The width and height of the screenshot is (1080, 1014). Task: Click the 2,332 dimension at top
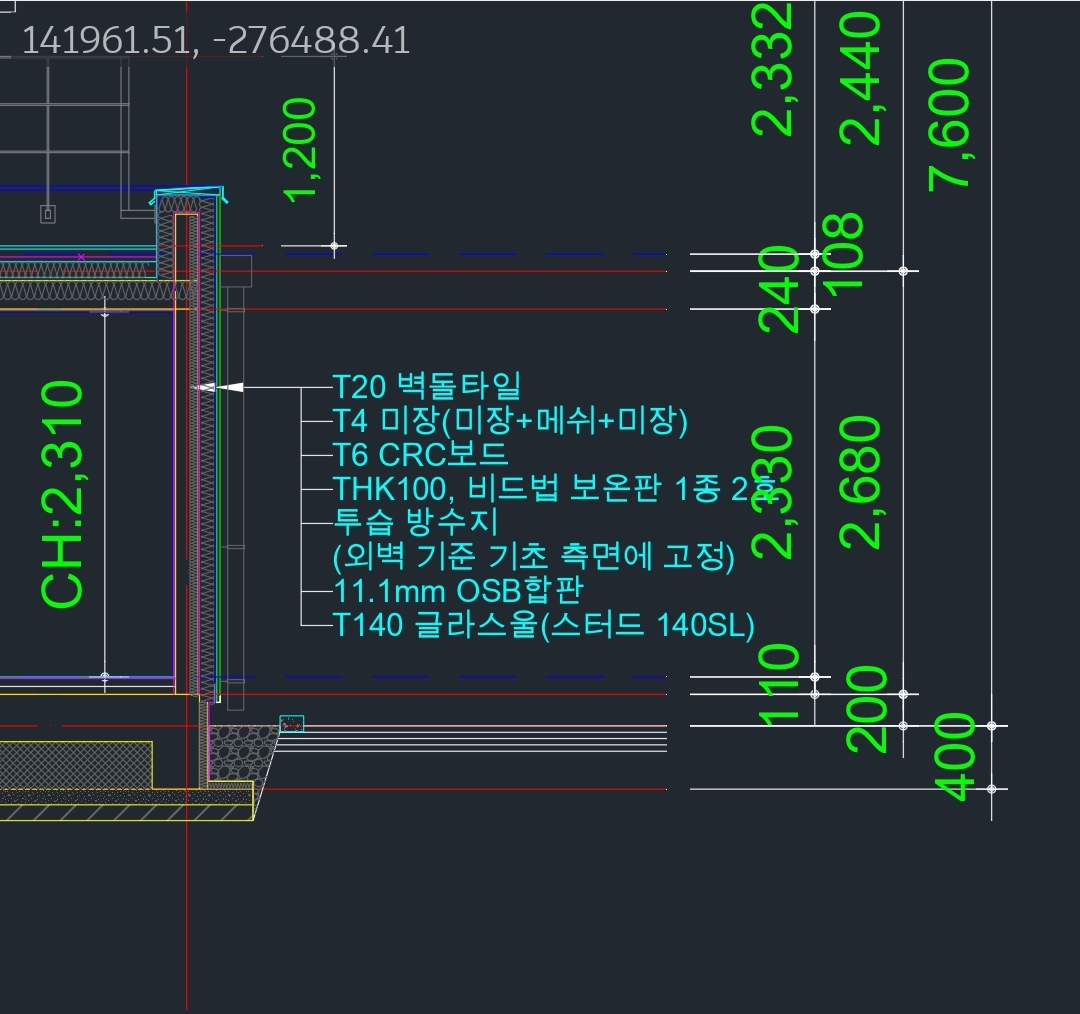(x=774, y=68)
